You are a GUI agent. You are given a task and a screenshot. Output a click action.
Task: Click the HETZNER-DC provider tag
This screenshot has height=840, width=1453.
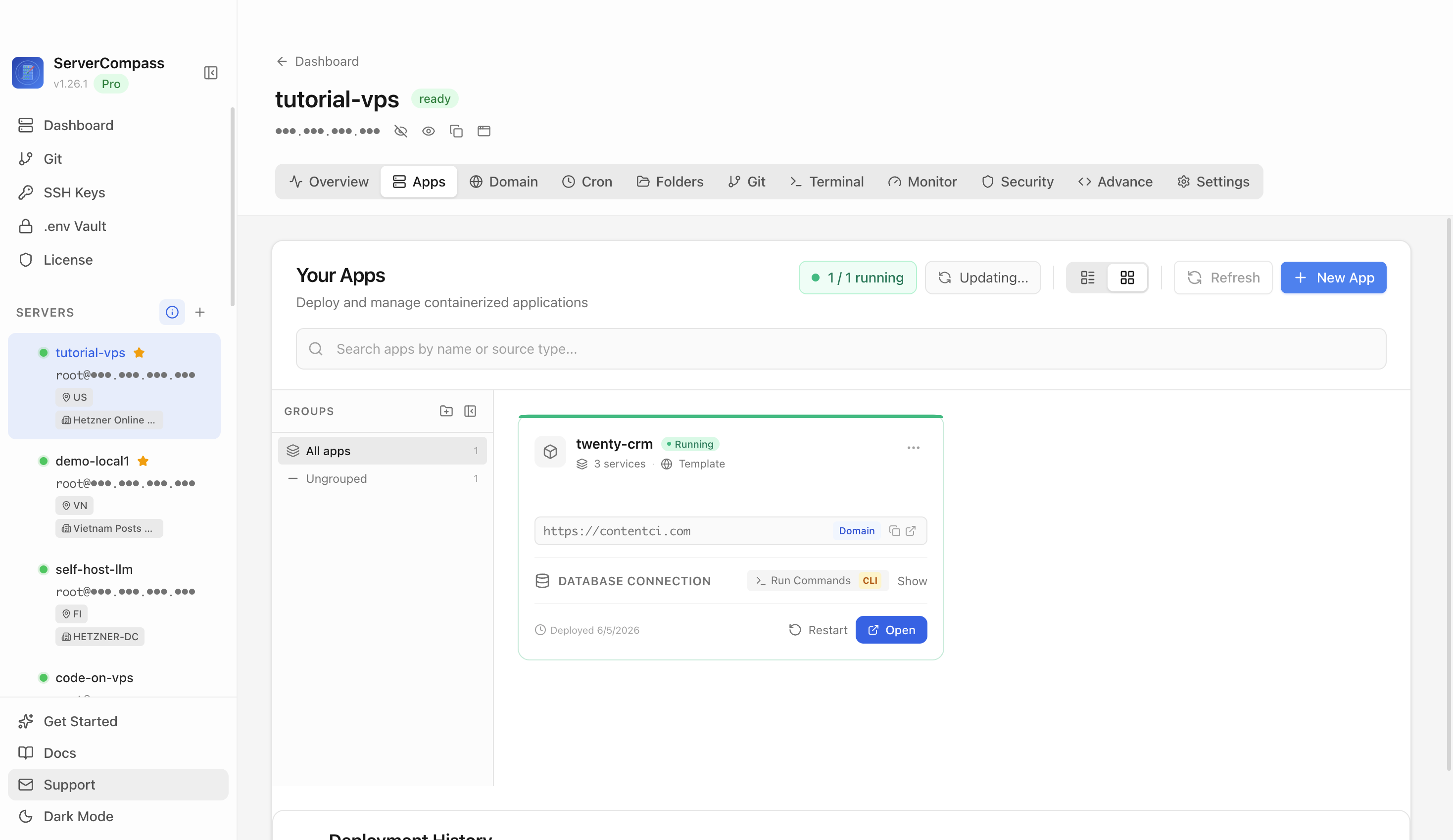[100, 637]
